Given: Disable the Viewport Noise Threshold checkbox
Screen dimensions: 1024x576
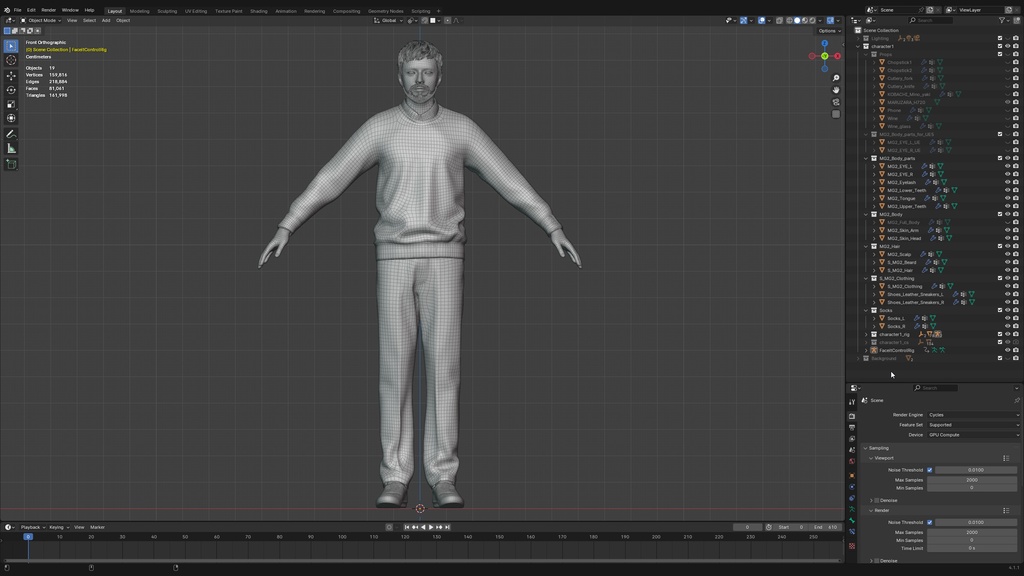Looking at the screenshot, I should [x=929, y=470].
